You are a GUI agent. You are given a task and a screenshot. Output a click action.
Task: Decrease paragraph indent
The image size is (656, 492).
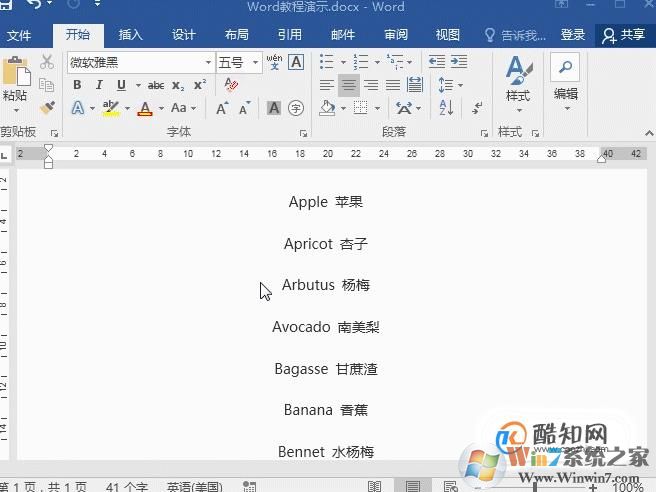point(437,62)
